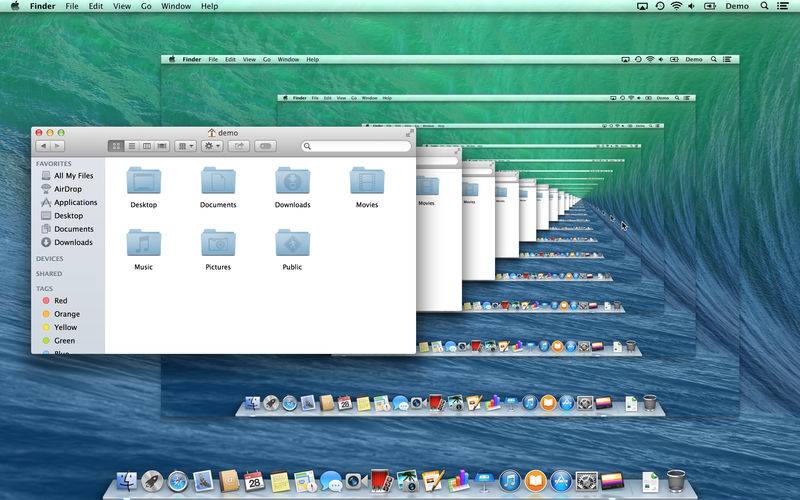Open Safari compass icon in bottom Dock
Screen dimensions: 800x500
tap(178, 481)
